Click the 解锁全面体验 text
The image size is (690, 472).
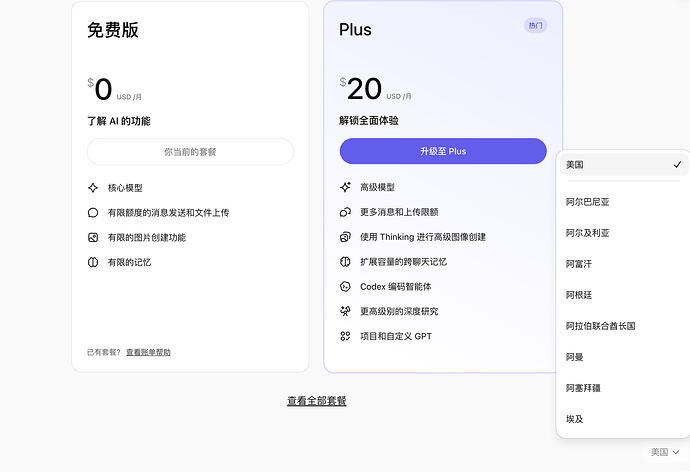coord(369,121)
